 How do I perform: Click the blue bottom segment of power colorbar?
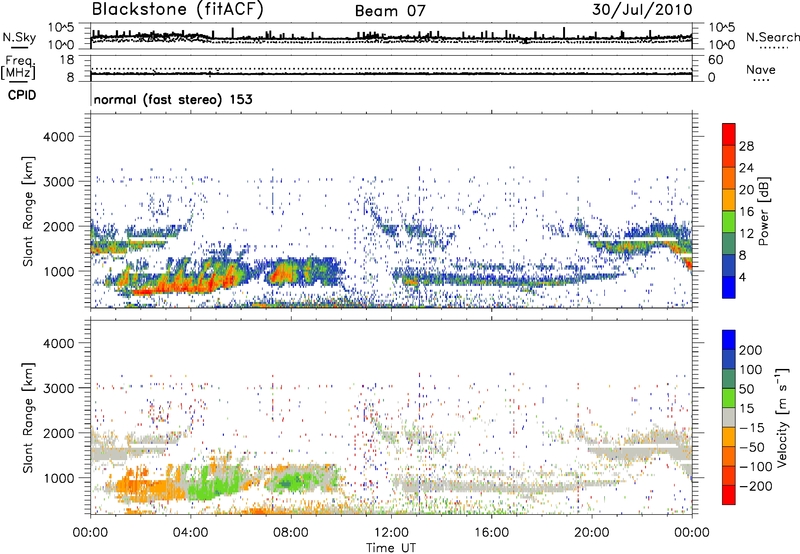(729, 287)
